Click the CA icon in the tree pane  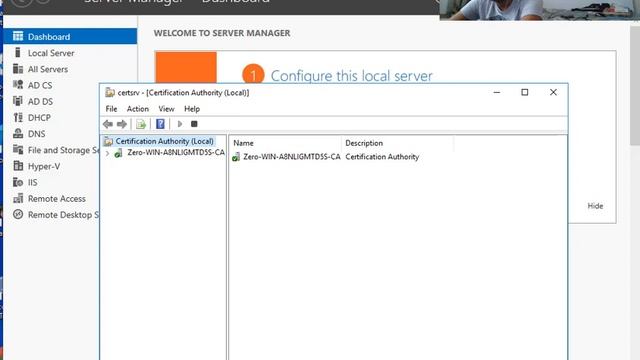point(118,153)
